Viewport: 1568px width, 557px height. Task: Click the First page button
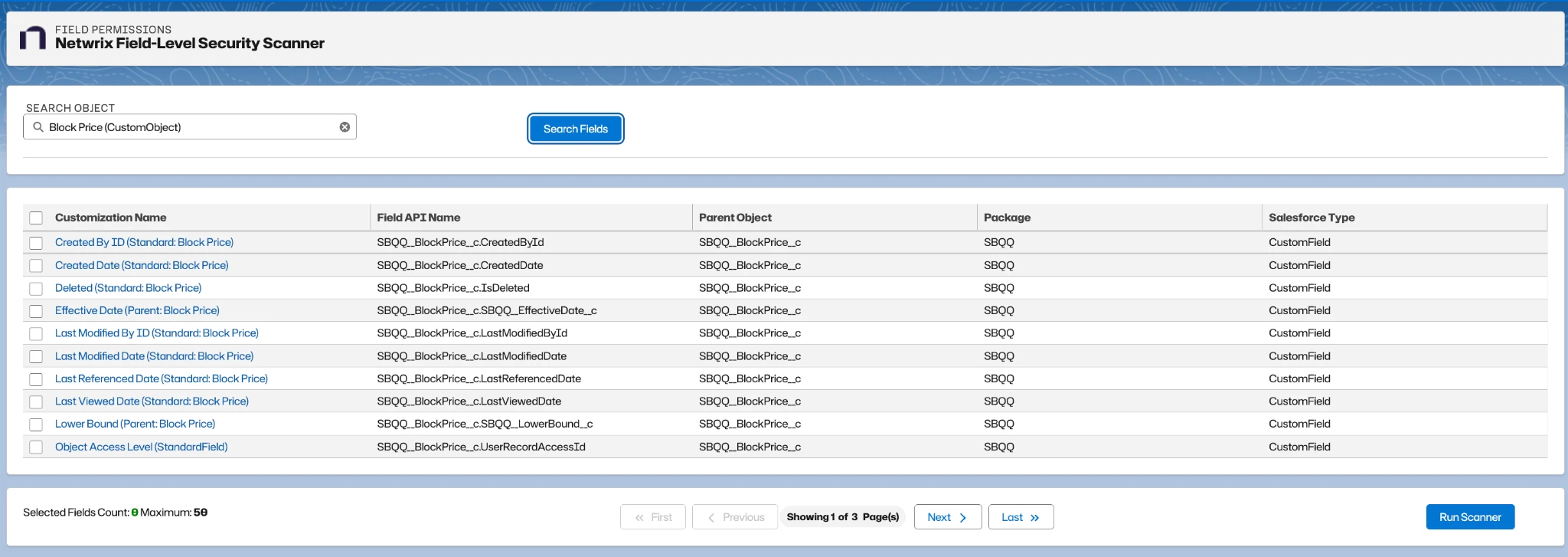[x=653, y=517]
